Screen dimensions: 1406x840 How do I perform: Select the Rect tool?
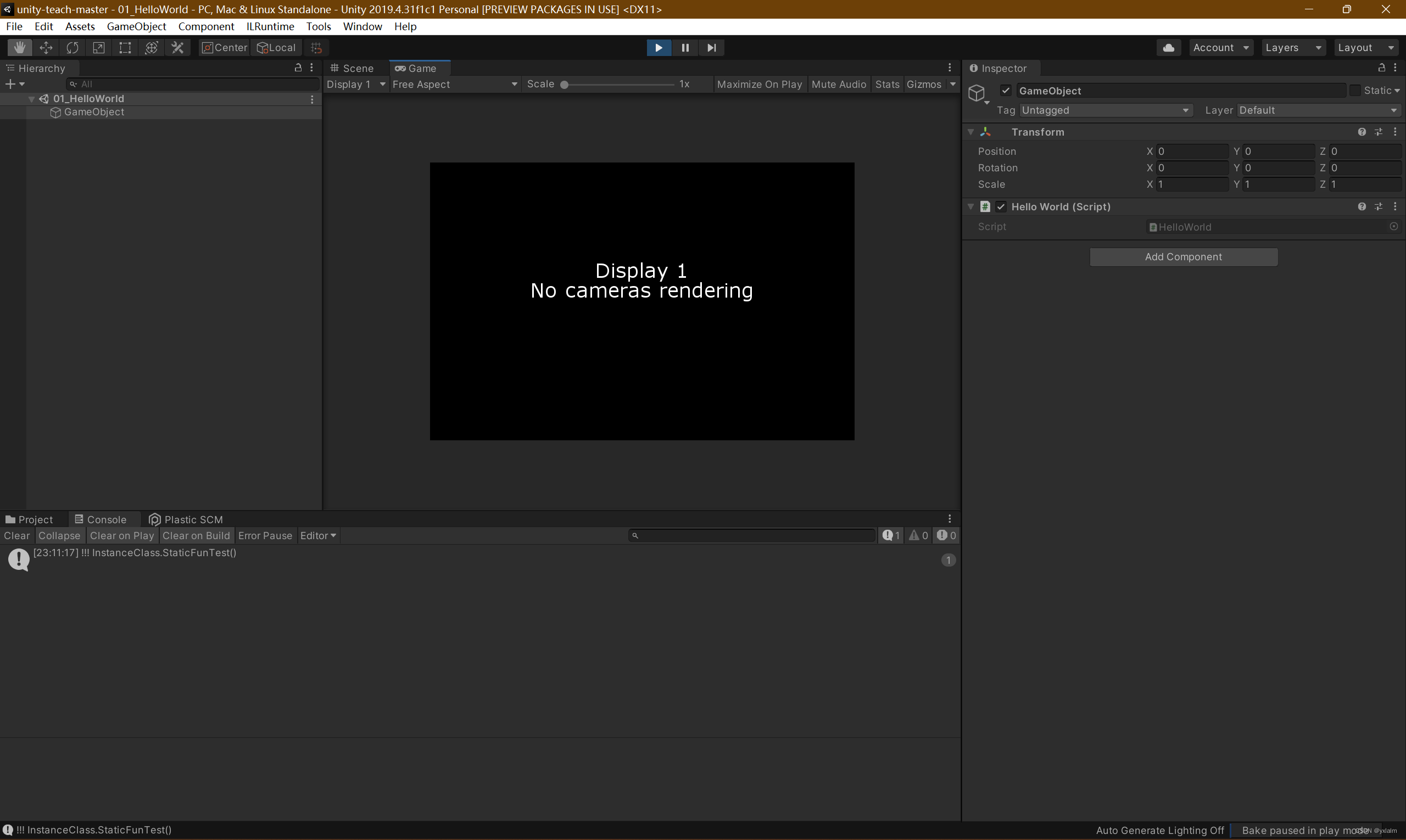pyautogui.click(x=125, y=48)
